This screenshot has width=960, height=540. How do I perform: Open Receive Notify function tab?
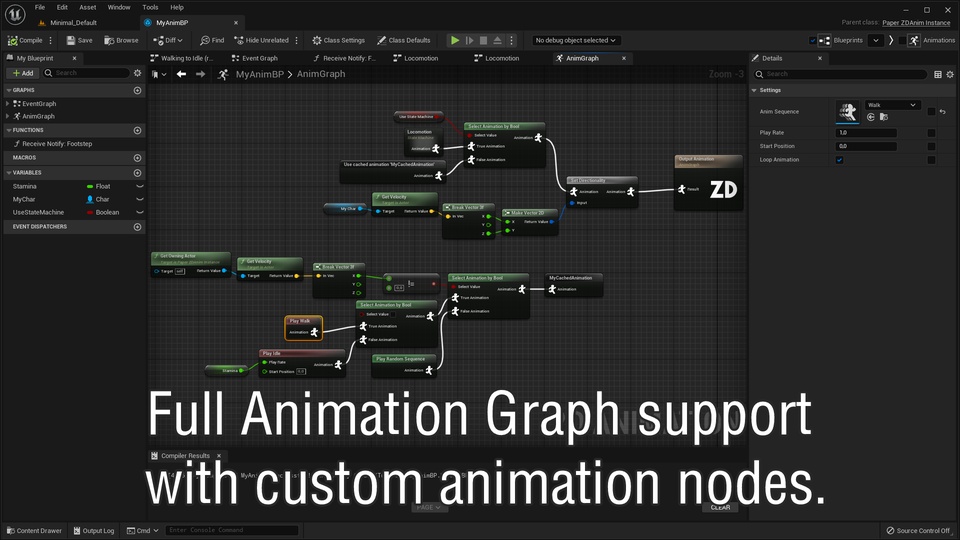pos(349,58)
